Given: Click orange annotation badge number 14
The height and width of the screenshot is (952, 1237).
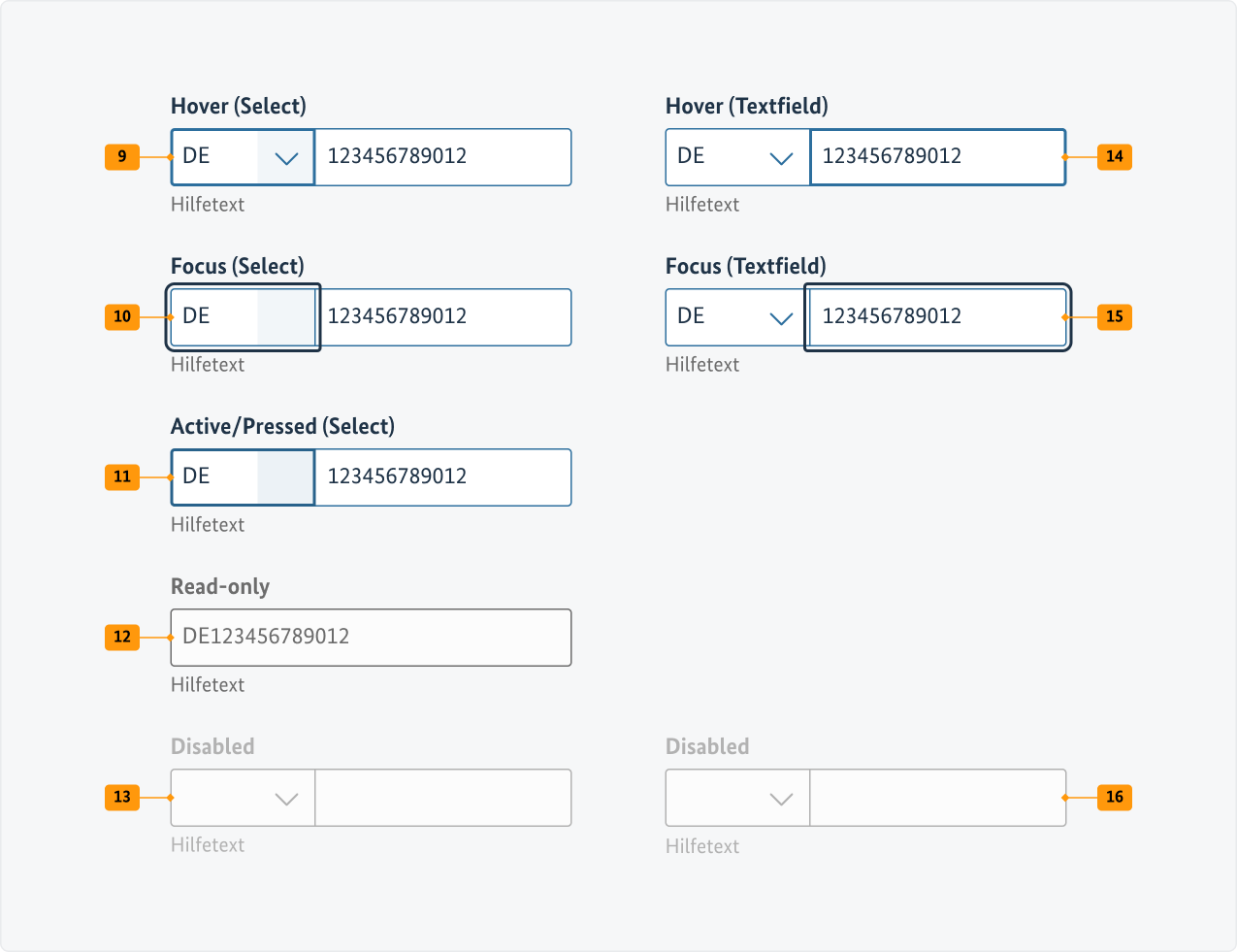Looking at the screenshot, I should [x=1114, y=156].
